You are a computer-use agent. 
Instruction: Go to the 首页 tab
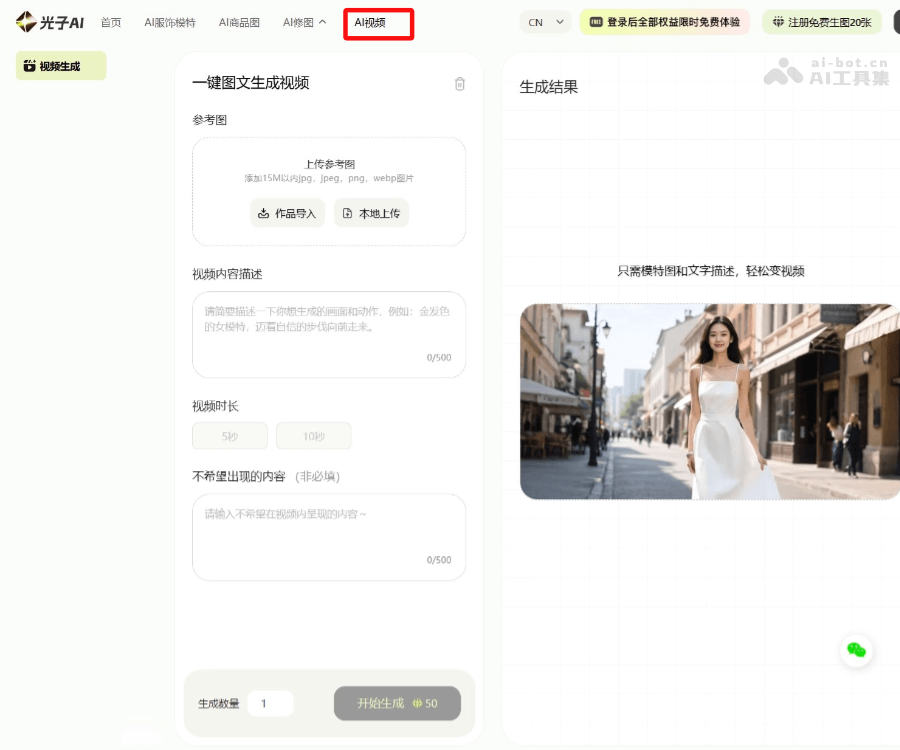click(111, 22)
